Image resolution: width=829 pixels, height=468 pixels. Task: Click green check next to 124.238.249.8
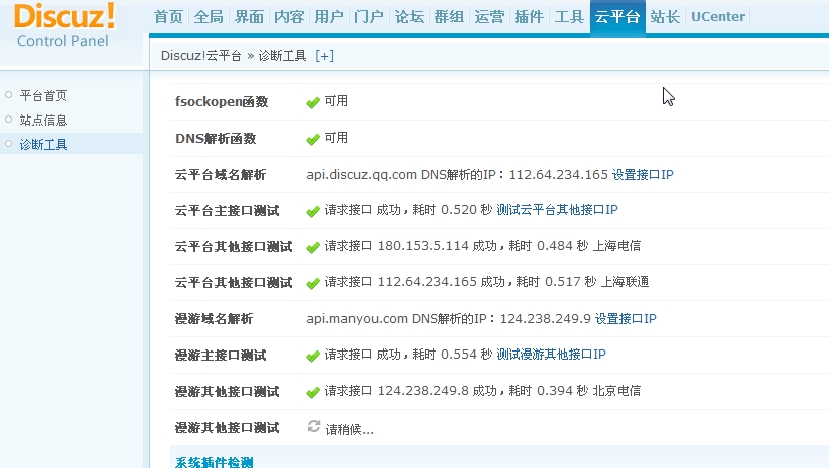pyautogui.click(x=313, y=392)
